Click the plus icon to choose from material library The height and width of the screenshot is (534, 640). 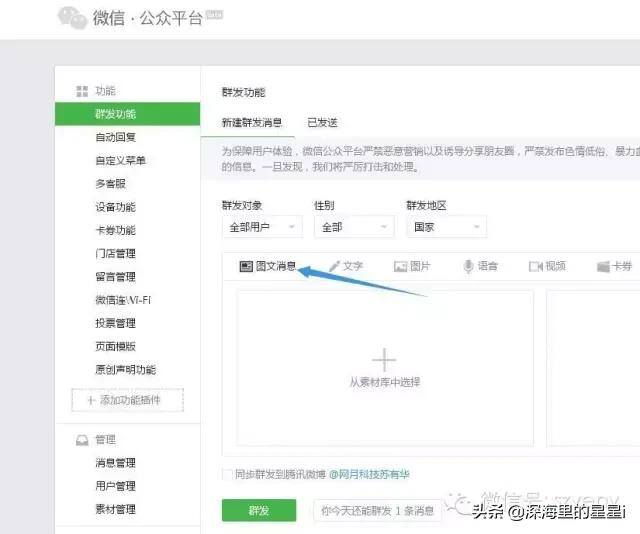click(384, 360)
